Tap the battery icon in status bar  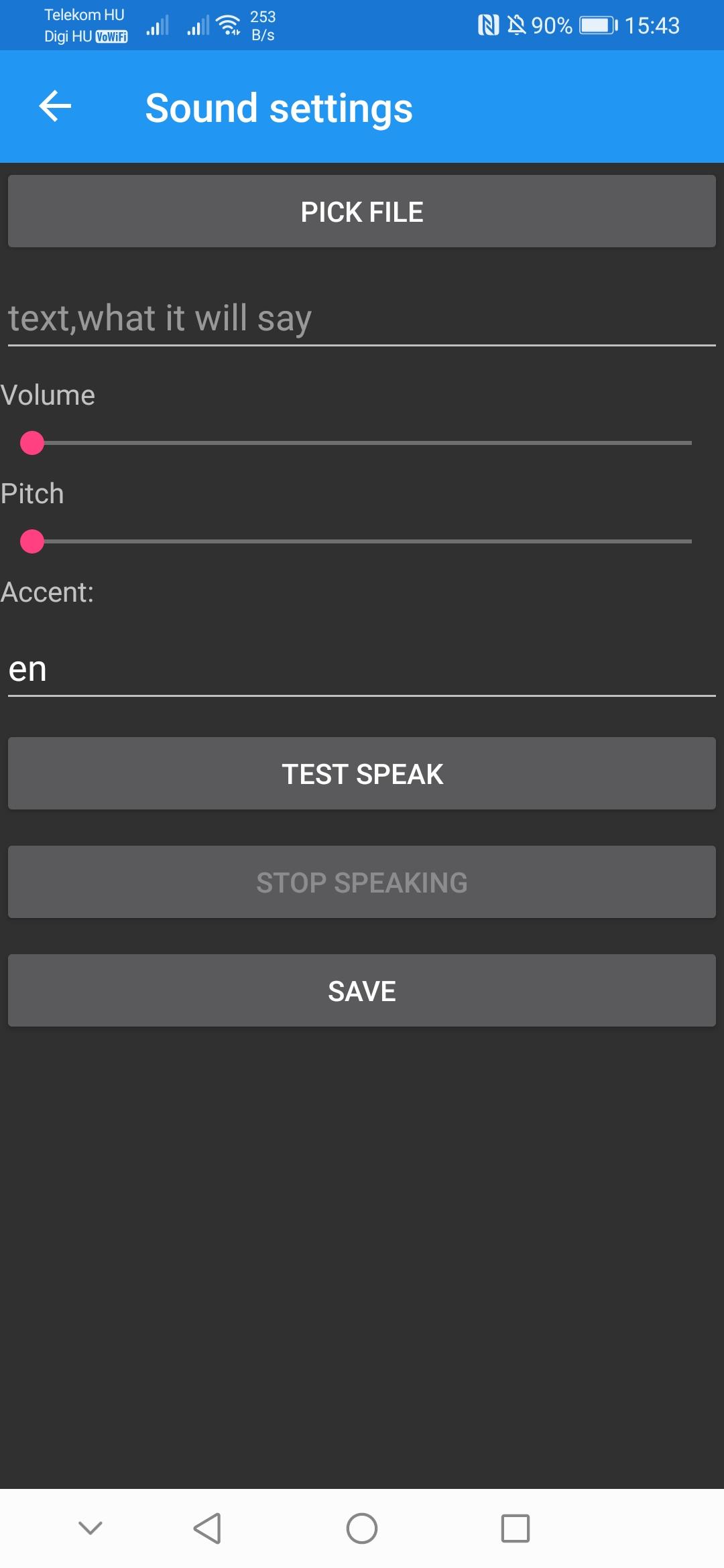(x=598, y=25)
